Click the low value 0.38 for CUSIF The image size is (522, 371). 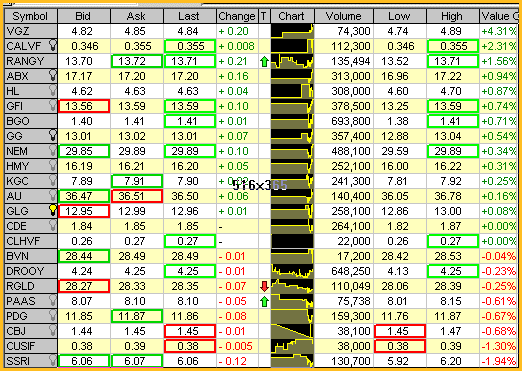[400, 346]
